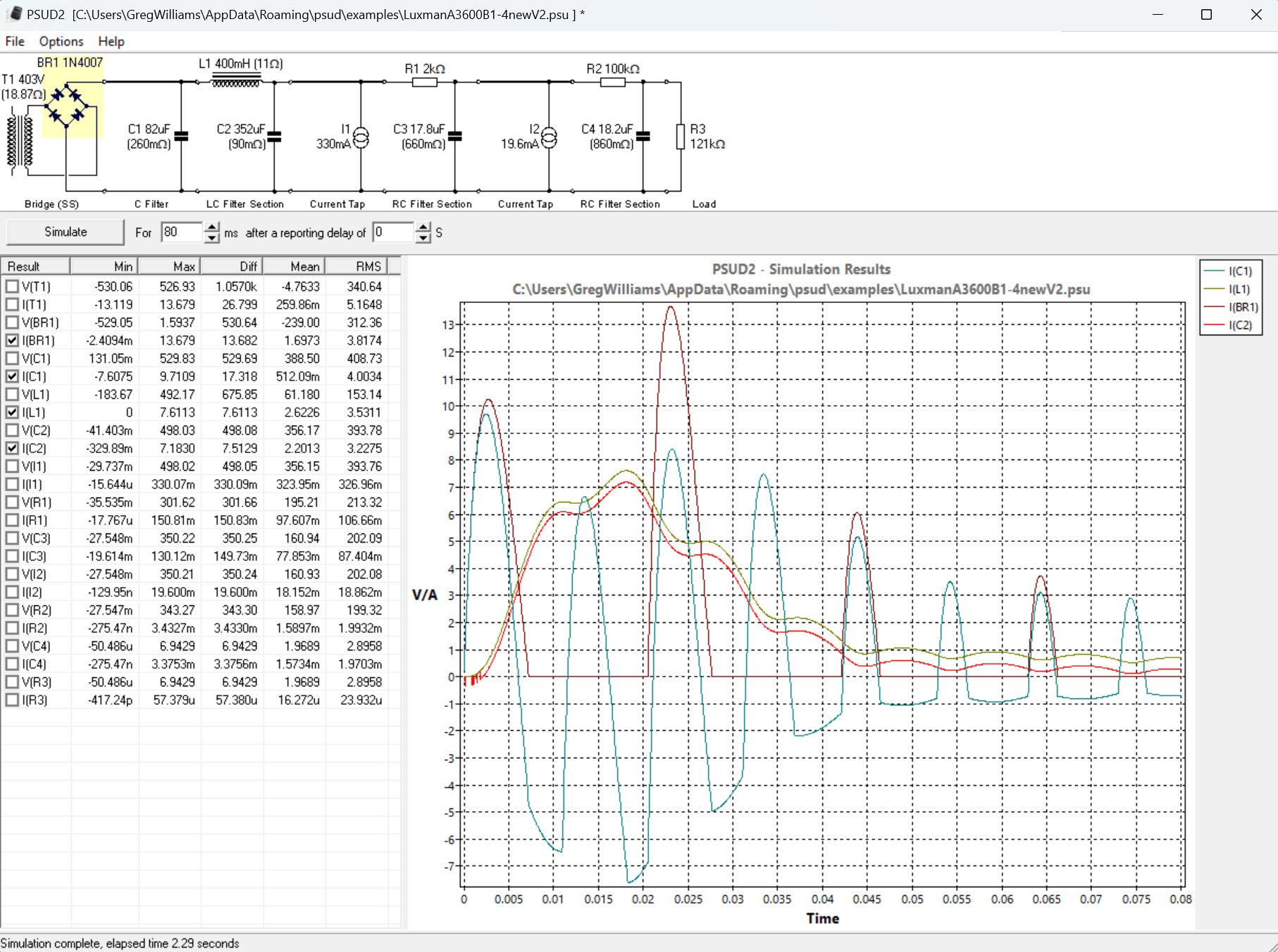Check the V(R1) result checkbox
Viewport: 1278px width, 952px height.
[12, 502]
